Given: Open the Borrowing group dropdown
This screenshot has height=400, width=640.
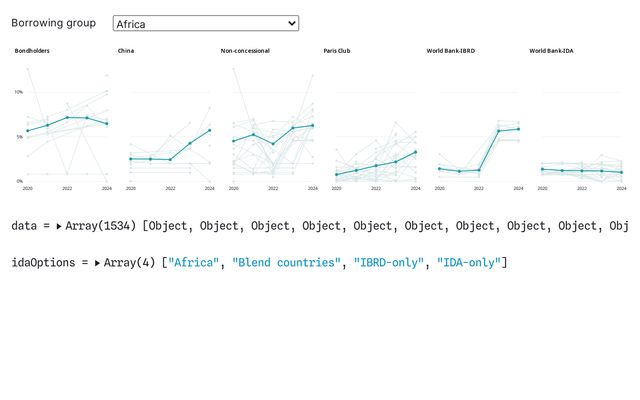Looking at the screenshot, I should click(205, 23).
